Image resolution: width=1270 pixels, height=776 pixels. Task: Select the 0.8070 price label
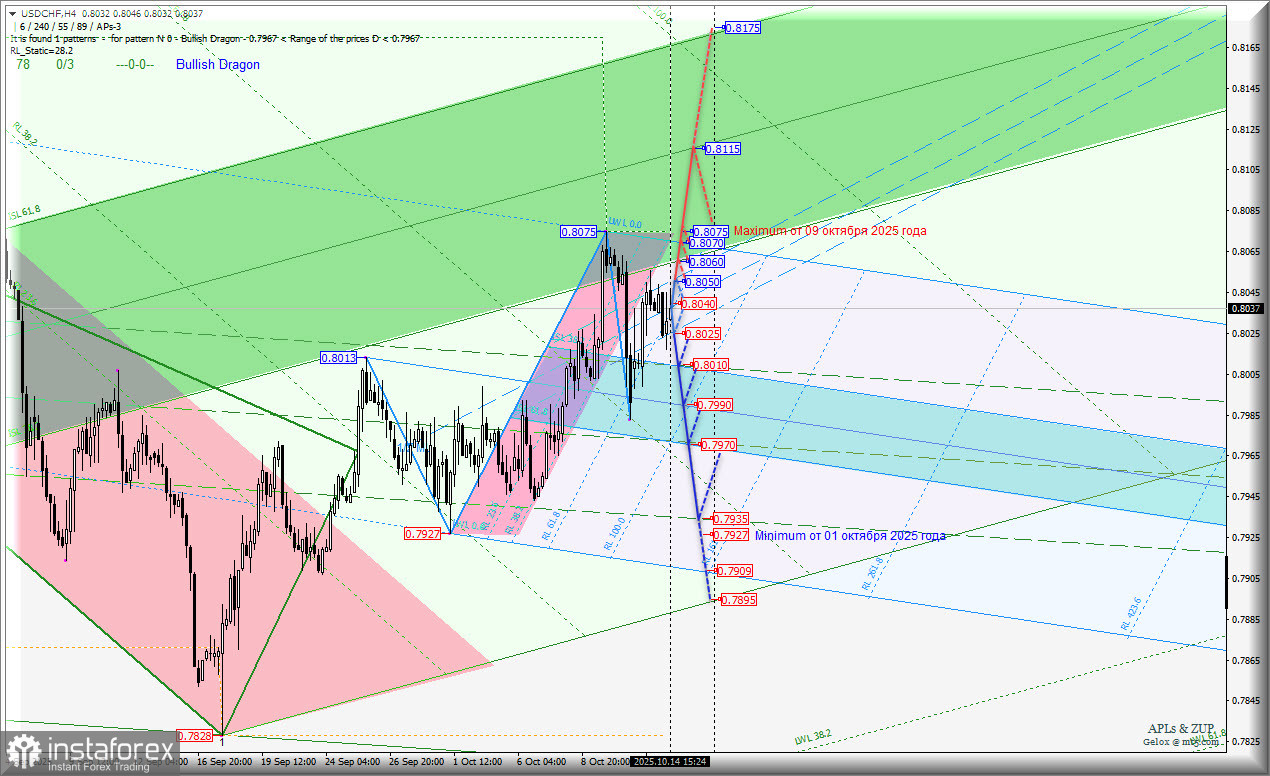(707, 243)
